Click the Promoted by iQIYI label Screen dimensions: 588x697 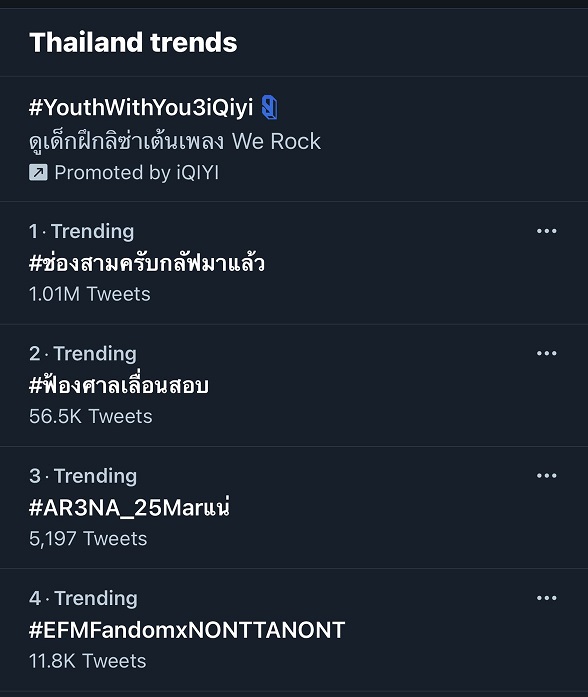click(x=136, y=172)
